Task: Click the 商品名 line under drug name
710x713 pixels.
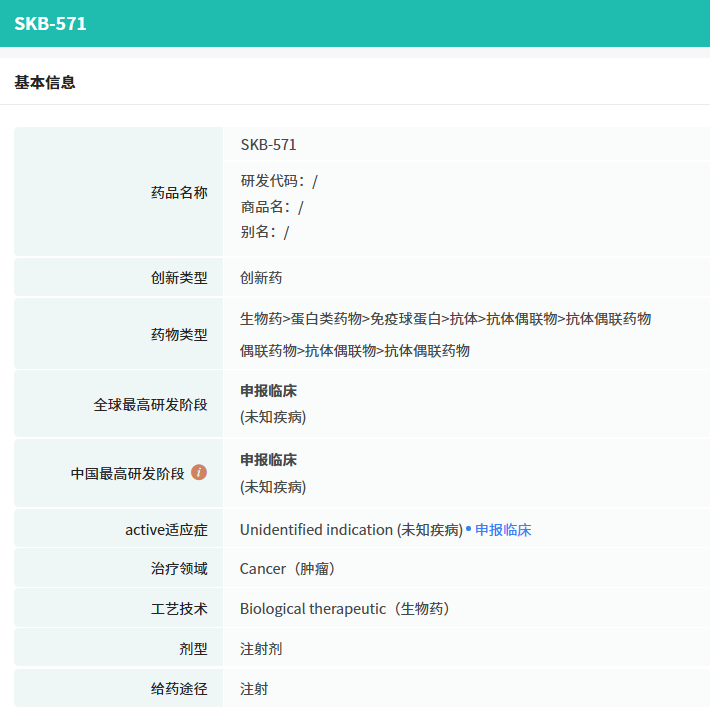Action: pyautogui.click(x=272, y=207)
